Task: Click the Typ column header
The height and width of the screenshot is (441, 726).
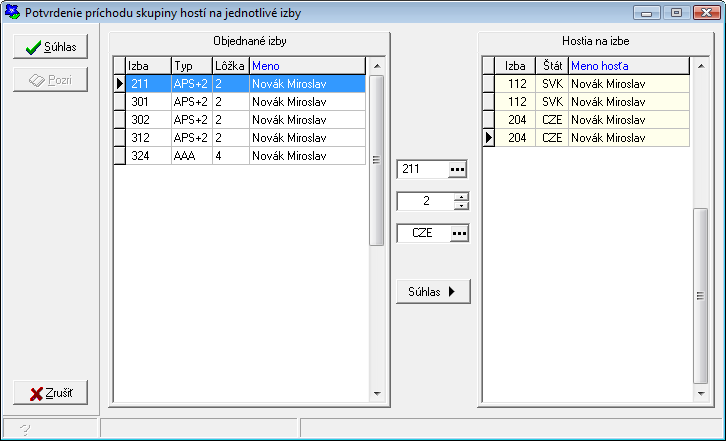Action: pos(190,65)
